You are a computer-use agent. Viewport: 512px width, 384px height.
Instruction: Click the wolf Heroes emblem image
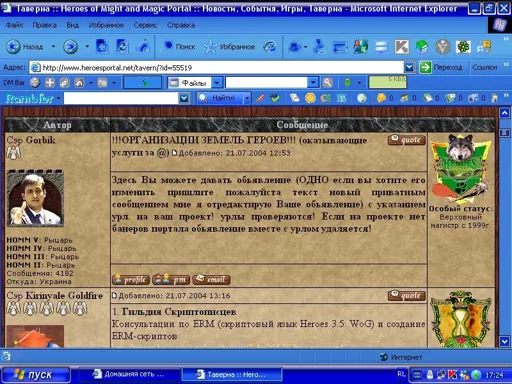point(460,169)
